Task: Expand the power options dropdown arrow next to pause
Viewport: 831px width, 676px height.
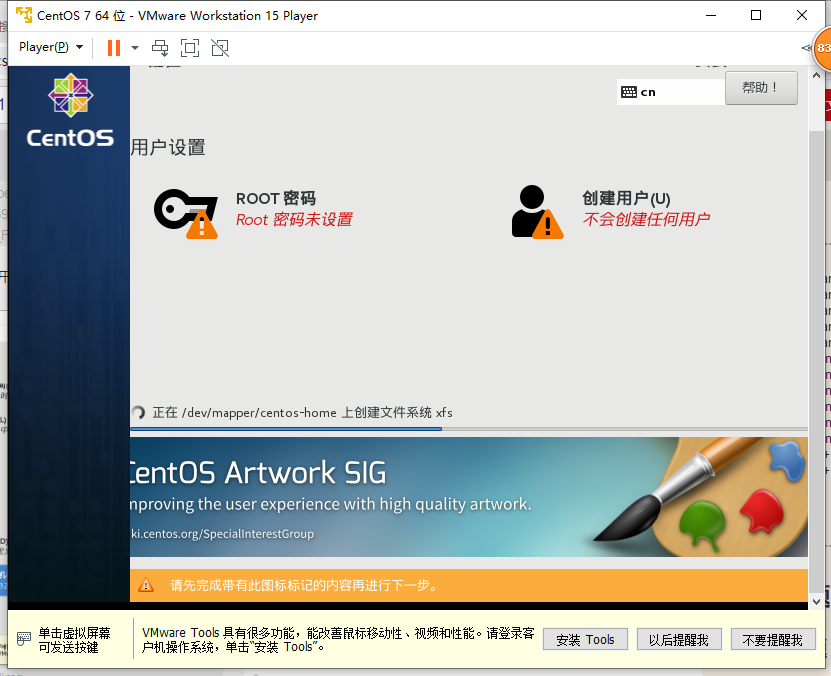Action: click(x=135, y=48)
